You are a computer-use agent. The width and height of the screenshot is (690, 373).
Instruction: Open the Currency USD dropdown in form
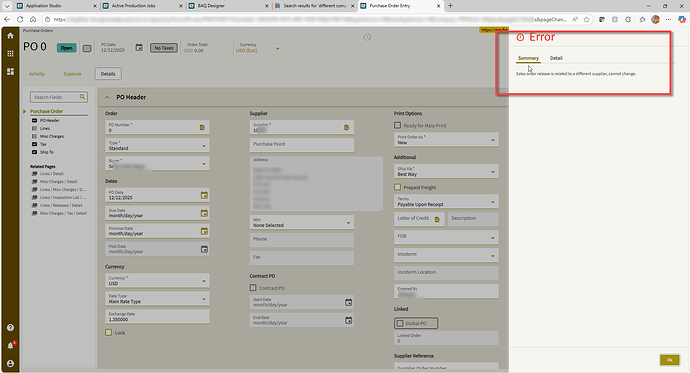tap(157, 281)
